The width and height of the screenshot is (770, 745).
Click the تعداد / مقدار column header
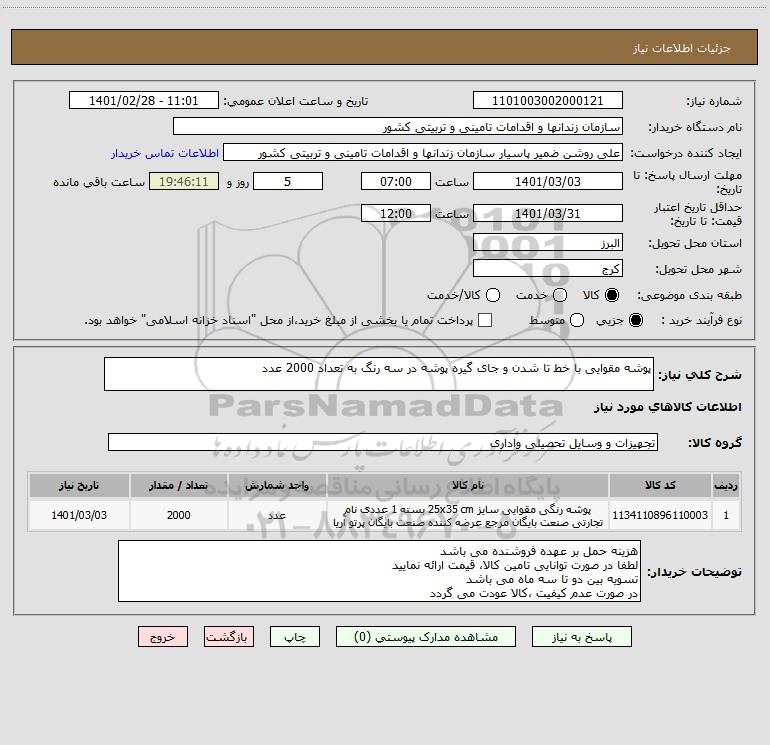pyautogui.click(x=179, y=485)
